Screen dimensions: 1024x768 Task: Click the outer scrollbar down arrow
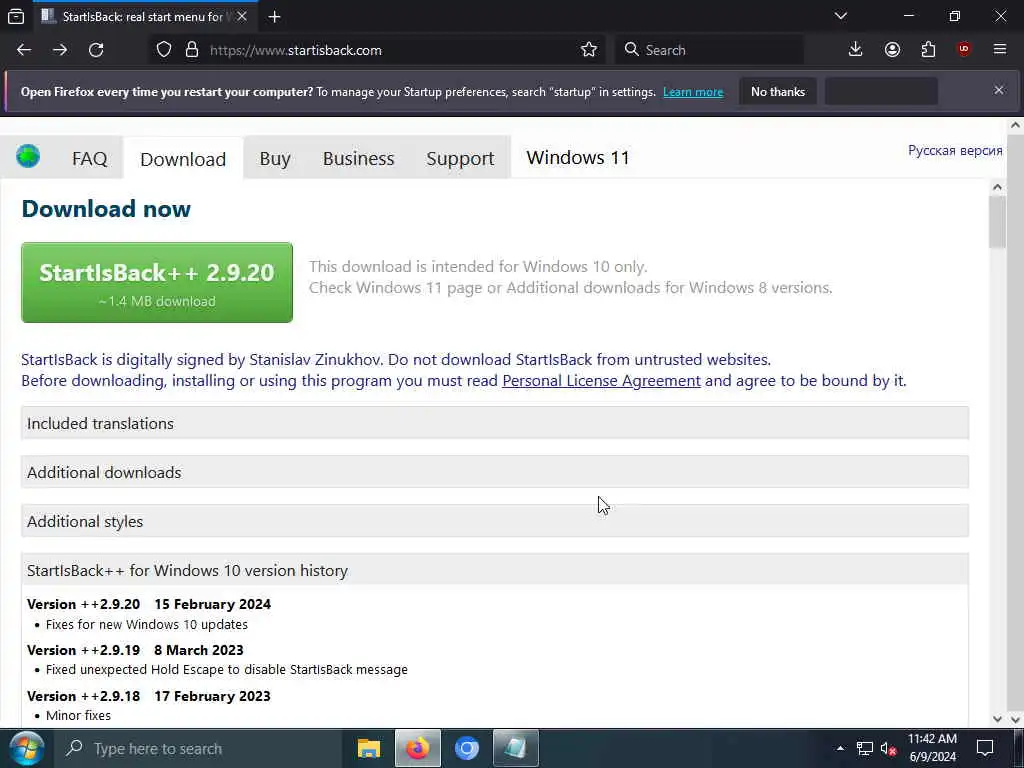coord(1015,718)
